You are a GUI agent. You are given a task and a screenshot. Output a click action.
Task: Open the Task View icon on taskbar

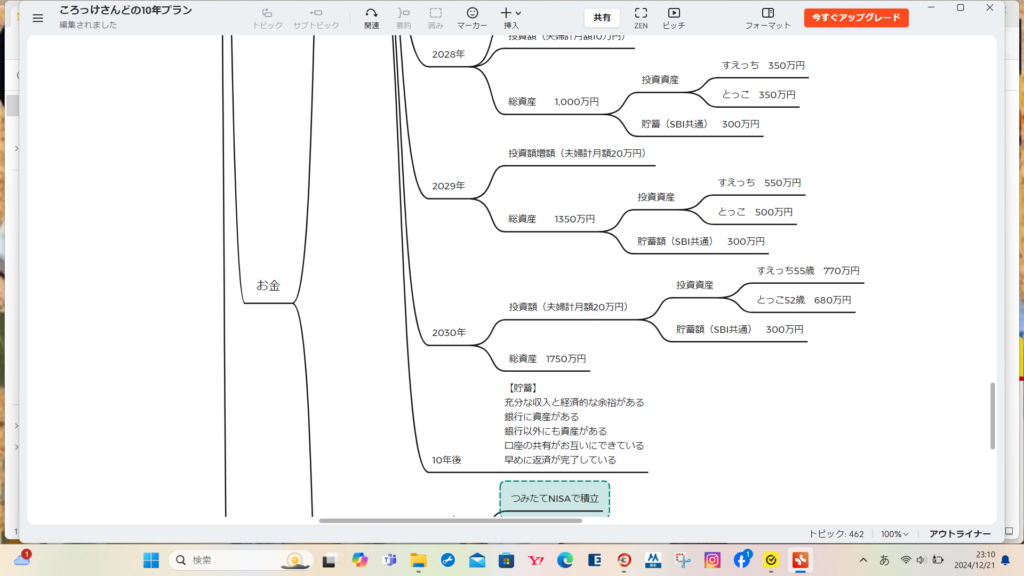tap(329, 560)
